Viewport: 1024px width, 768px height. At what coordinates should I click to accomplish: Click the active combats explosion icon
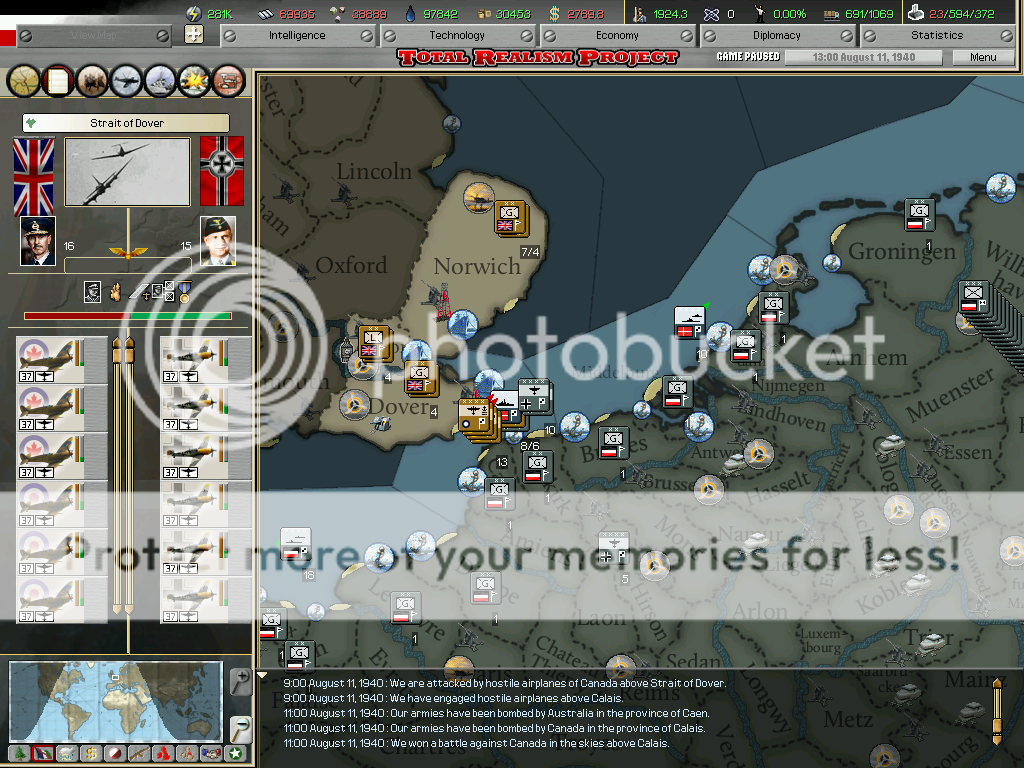pos(195,79)
